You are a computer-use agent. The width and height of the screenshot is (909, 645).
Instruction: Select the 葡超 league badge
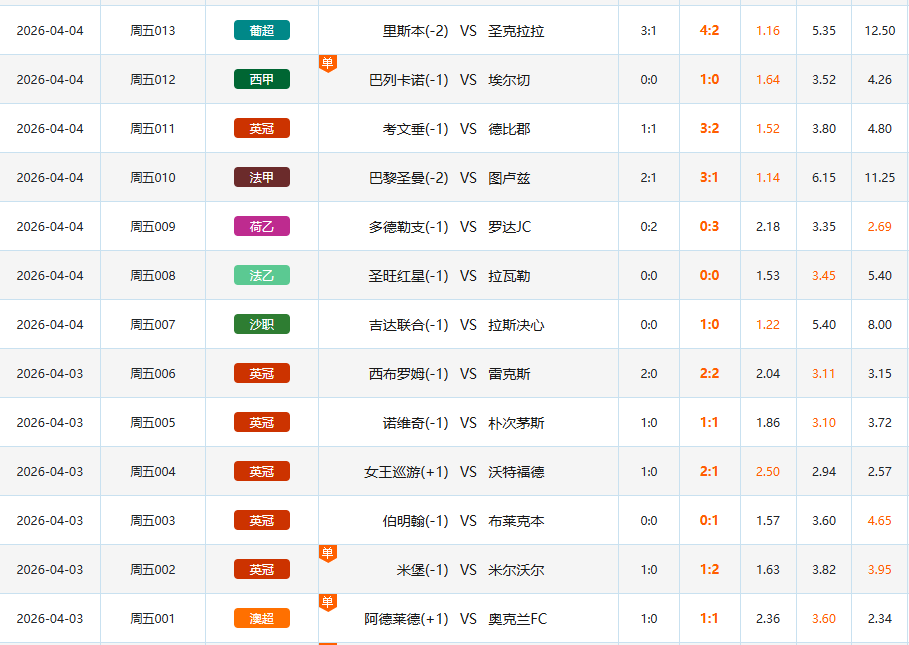[261, 30]
